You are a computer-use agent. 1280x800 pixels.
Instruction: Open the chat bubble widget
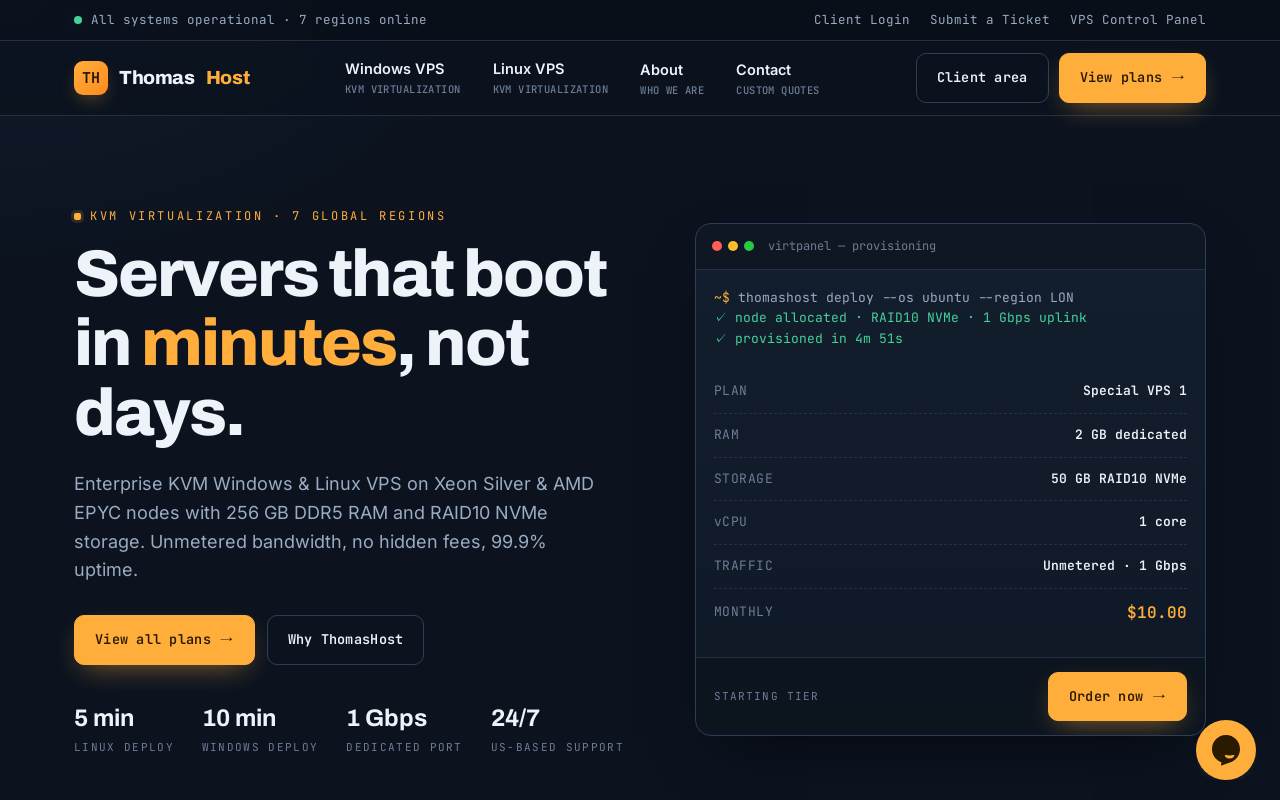click(1226, 750)
